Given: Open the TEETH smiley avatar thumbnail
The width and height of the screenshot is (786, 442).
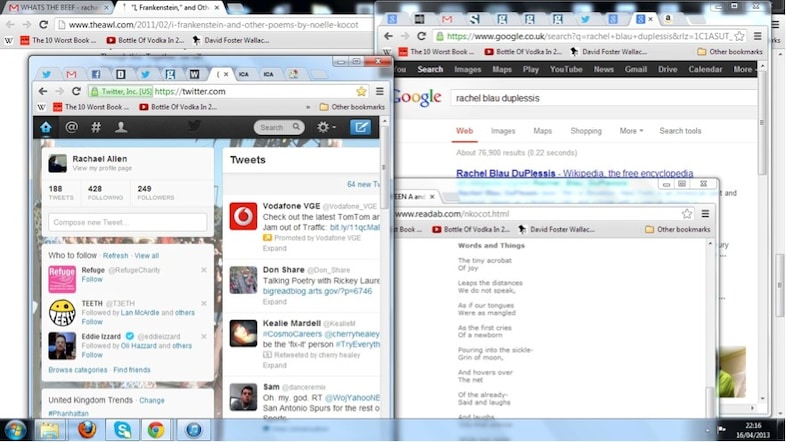Looking at the screenshot, I should point(62,312).
